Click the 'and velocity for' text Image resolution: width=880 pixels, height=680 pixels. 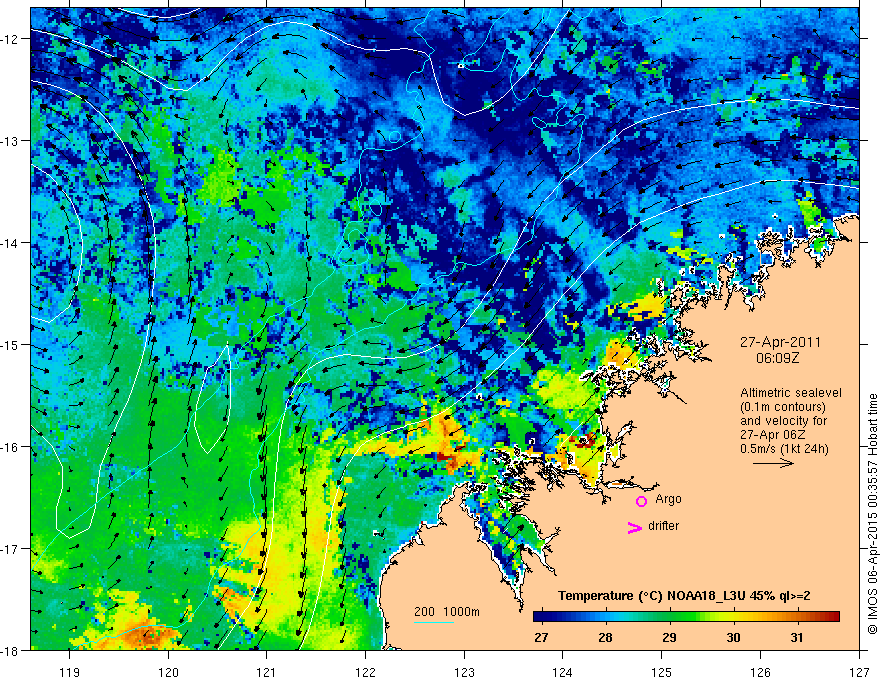click(783, 421)
